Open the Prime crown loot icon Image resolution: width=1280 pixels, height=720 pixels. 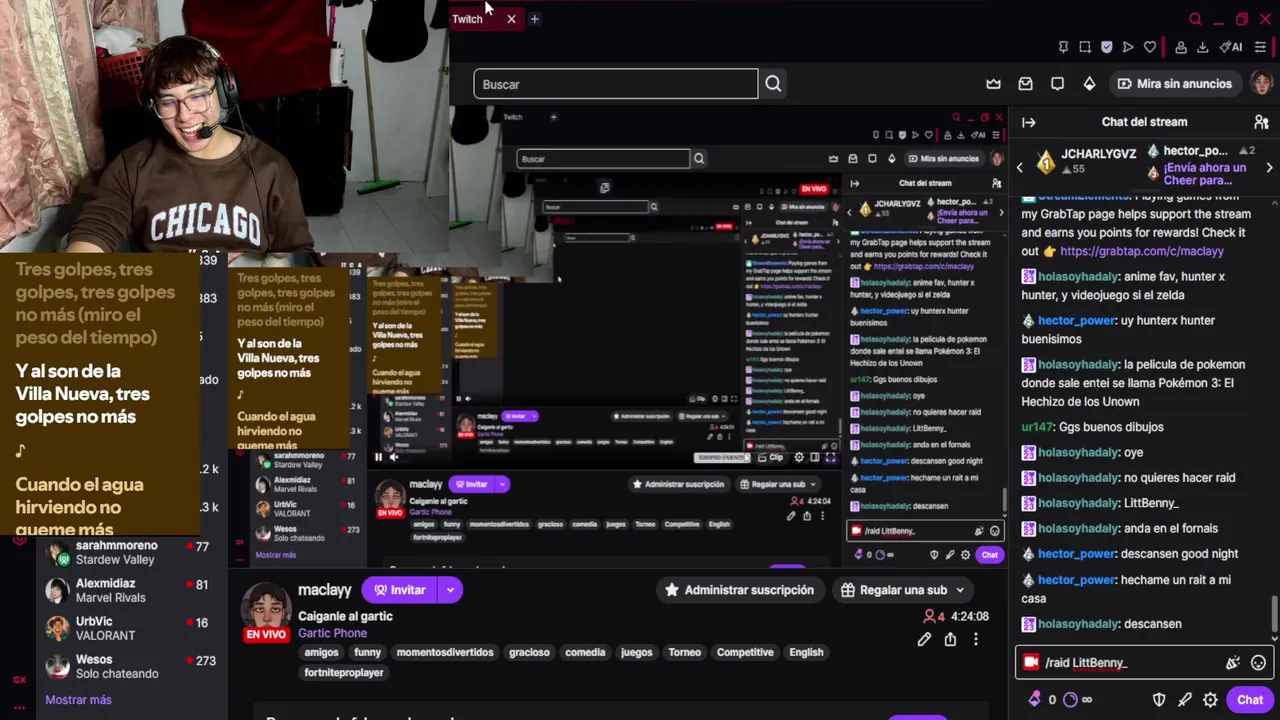point(993,84)
